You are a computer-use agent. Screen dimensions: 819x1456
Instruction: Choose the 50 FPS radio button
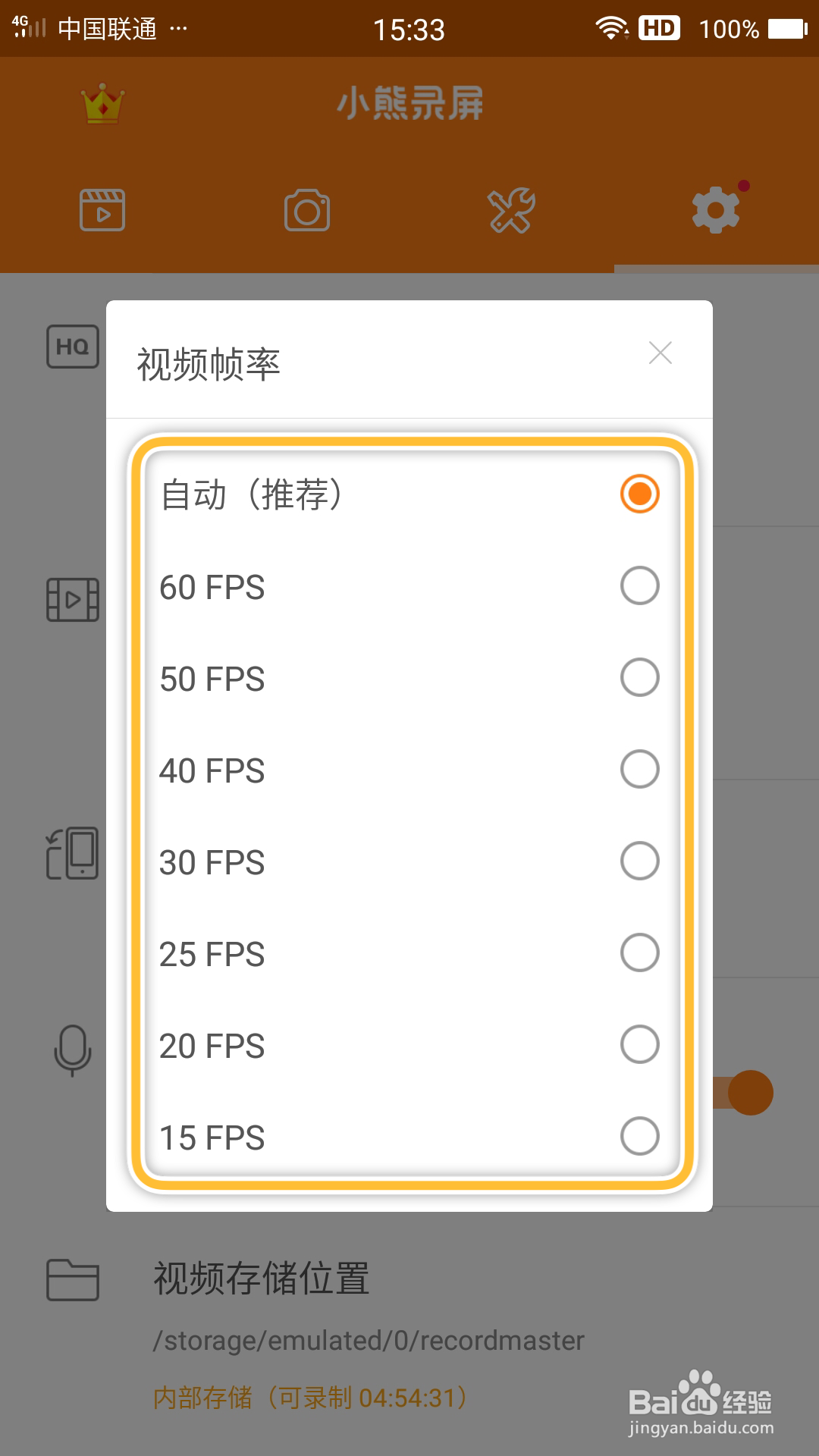(639, 678)
